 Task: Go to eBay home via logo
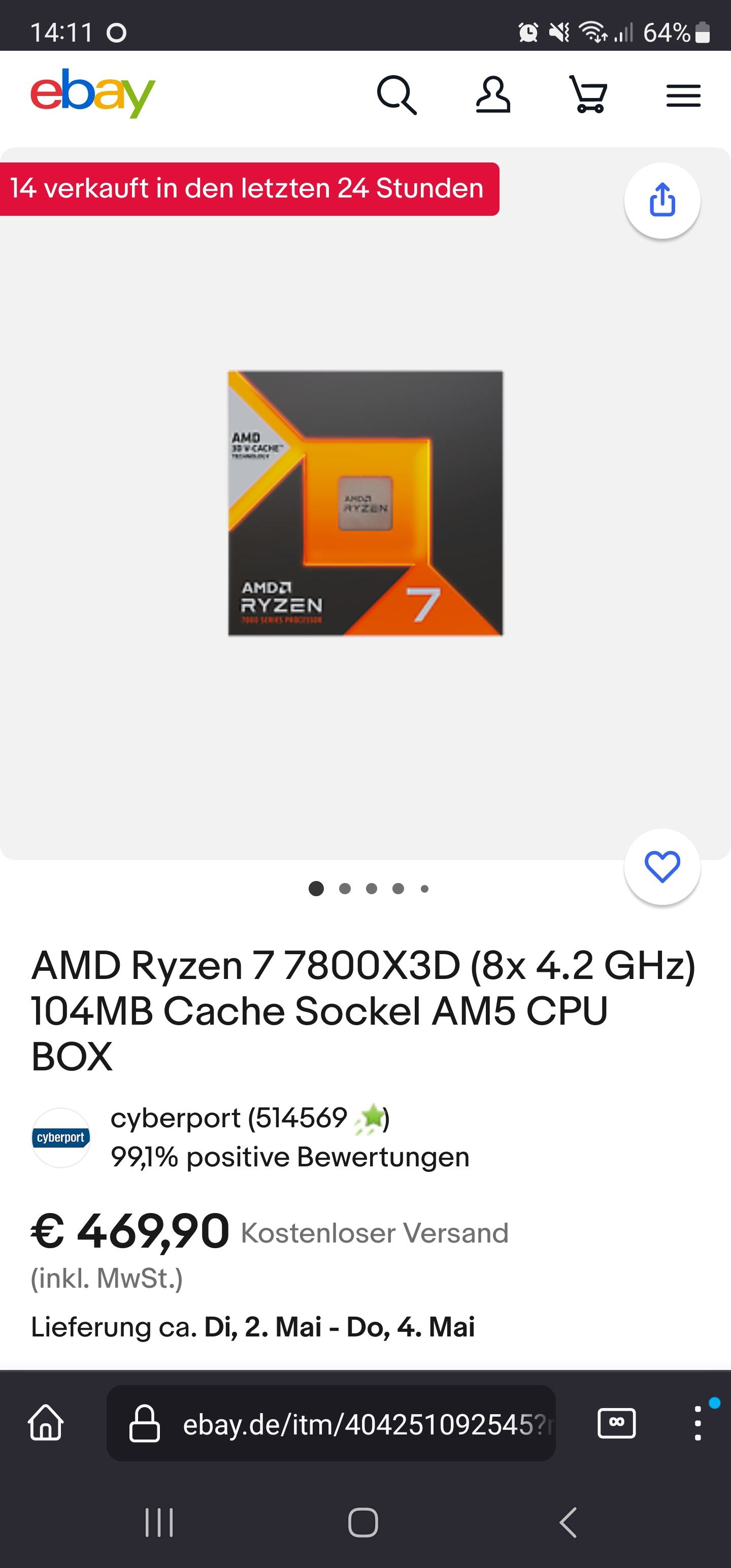point(93,93)
